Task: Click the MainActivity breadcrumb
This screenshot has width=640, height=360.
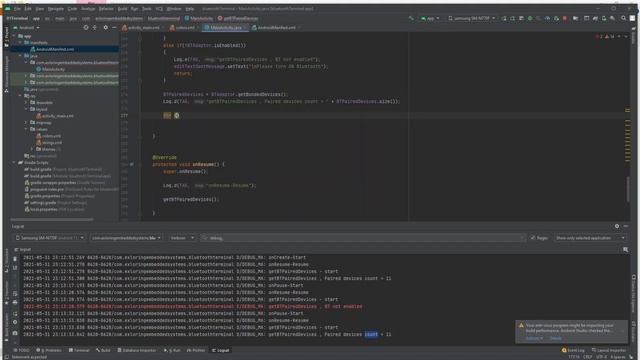Action: (x=199, y=18)
